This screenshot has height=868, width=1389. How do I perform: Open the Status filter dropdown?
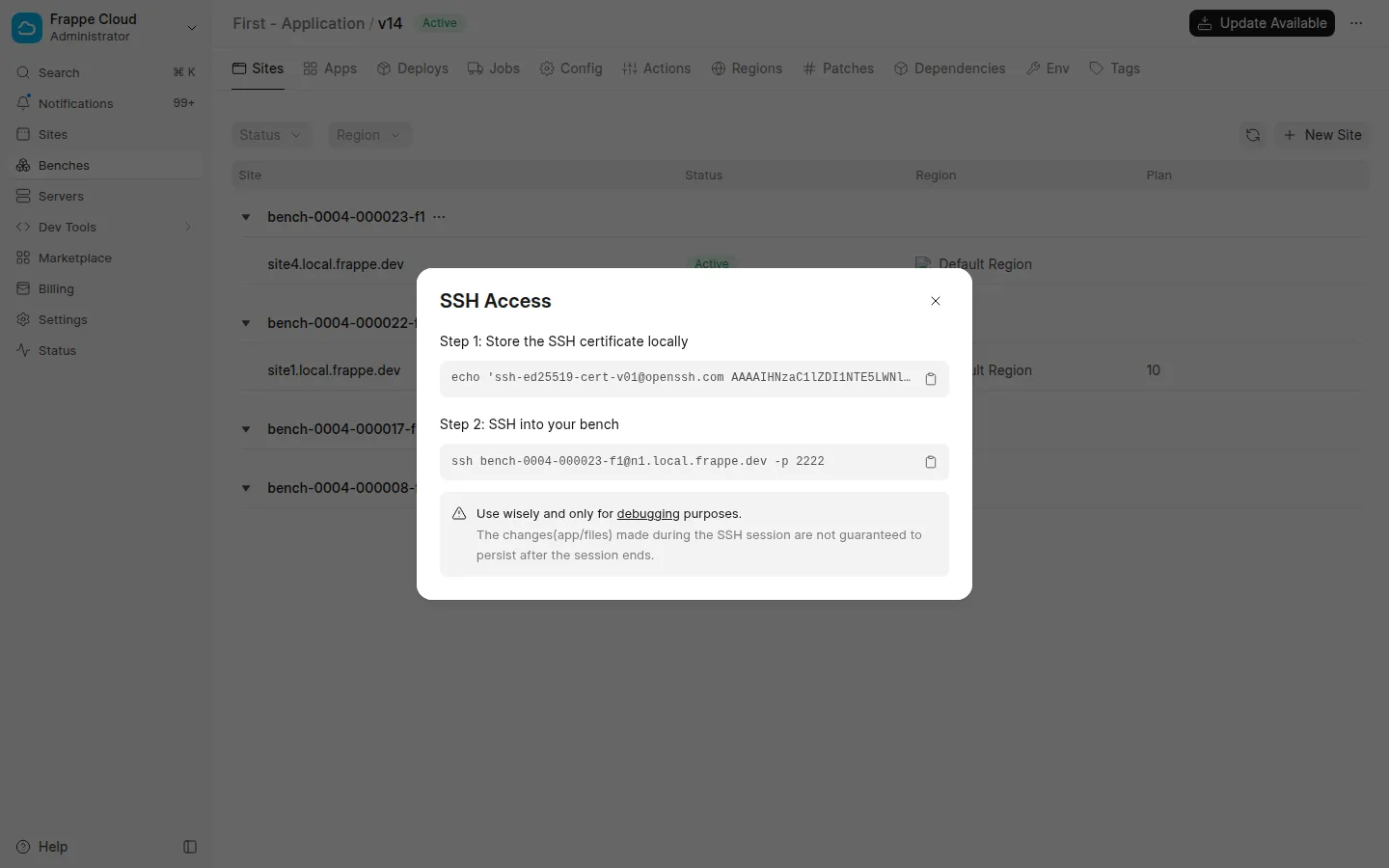(x=270, y=135)
